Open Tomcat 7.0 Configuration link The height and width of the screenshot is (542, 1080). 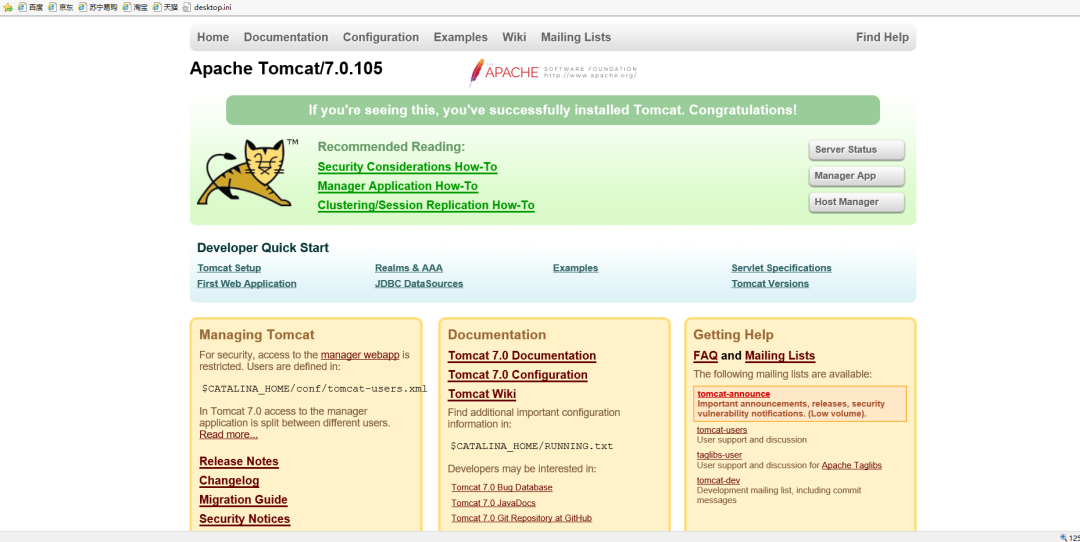(x=518, y=375)
